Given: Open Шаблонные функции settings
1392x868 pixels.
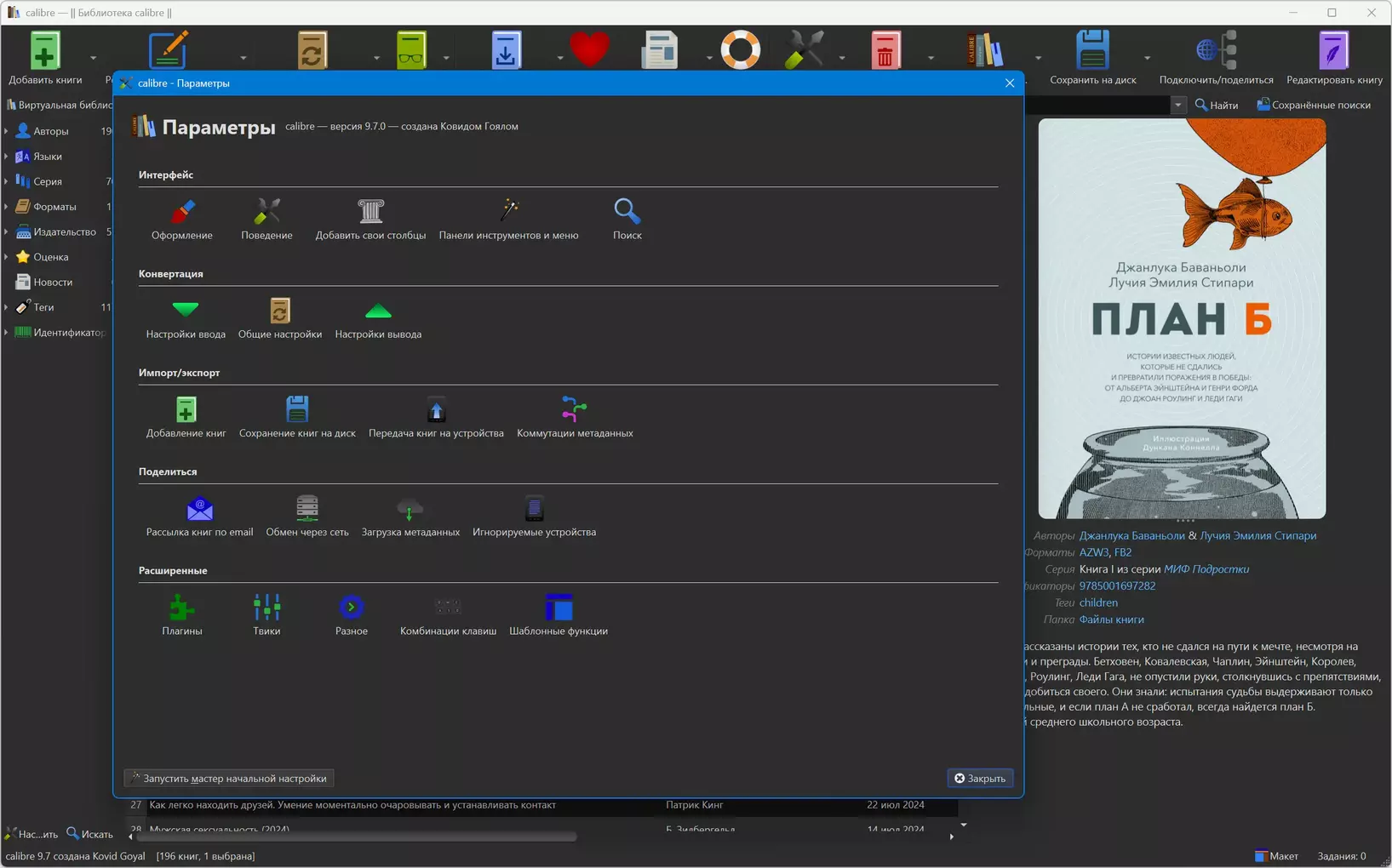Looking at the screenshot, I should (559, 614).
